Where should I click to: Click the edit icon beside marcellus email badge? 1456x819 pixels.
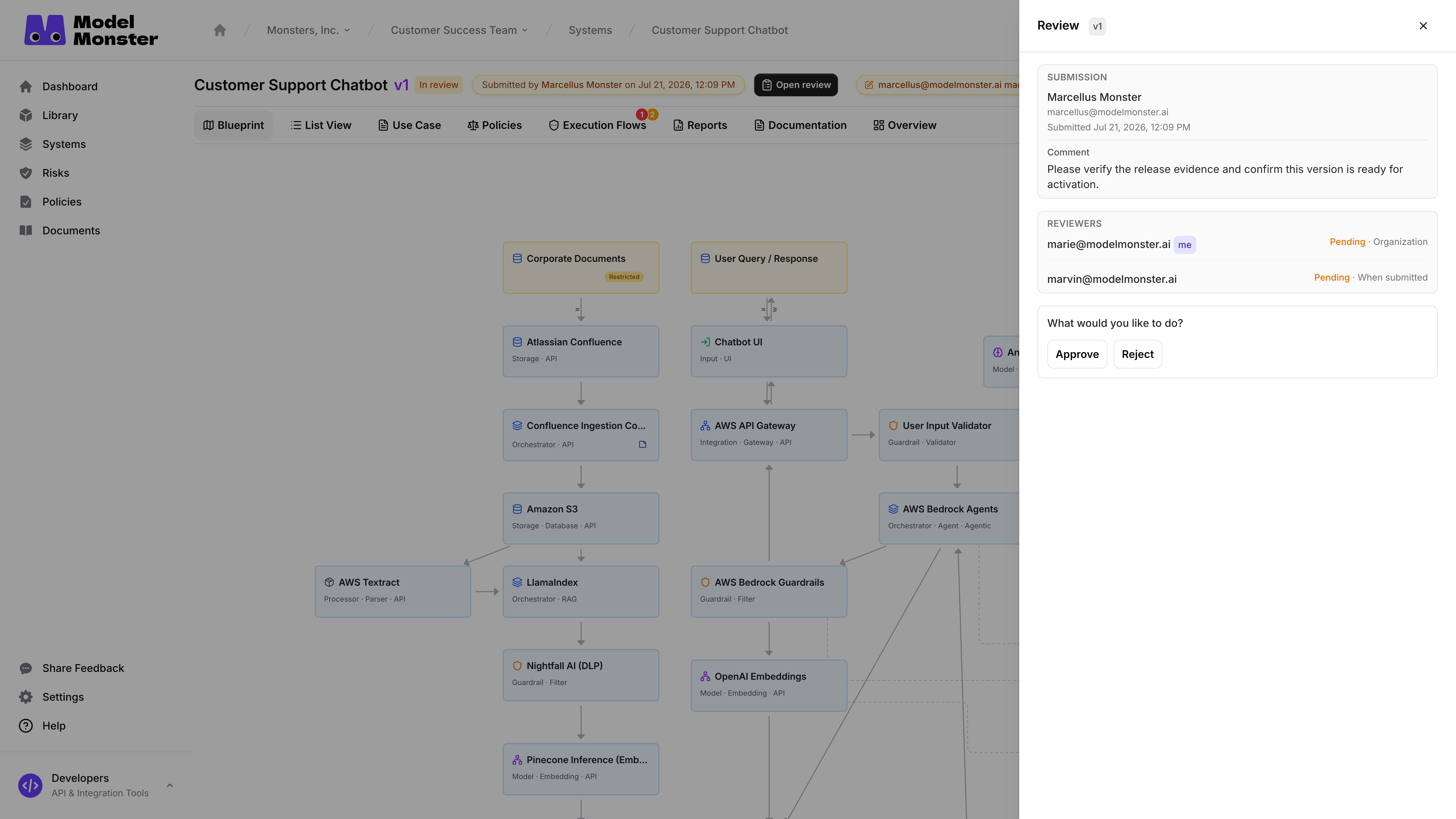(x=869, y=85)
